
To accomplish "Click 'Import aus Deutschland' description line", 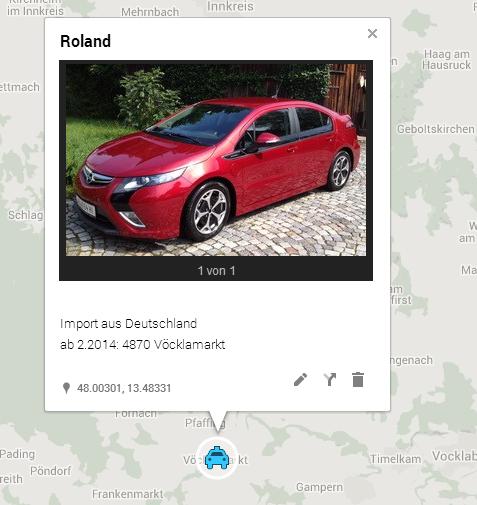I will (x=128, y=324).
